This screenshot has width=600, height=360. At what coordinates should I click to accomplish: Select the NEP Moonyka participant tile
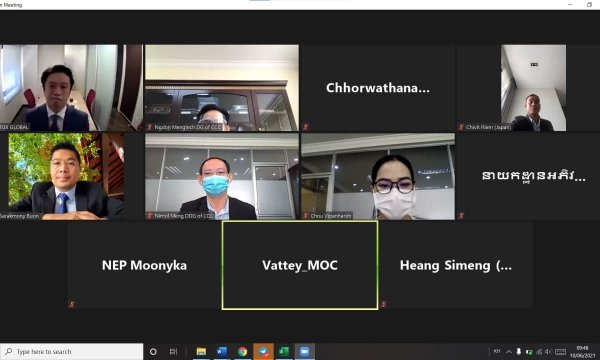[144, 265]
